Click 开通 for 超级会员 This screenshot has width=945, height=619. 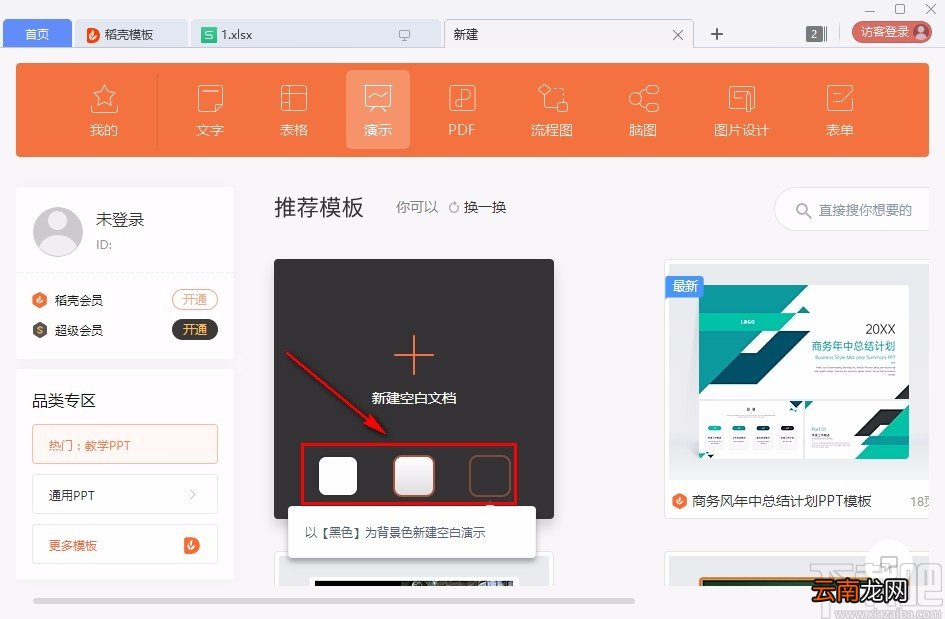pyautogui.click(x=195, y=330)
